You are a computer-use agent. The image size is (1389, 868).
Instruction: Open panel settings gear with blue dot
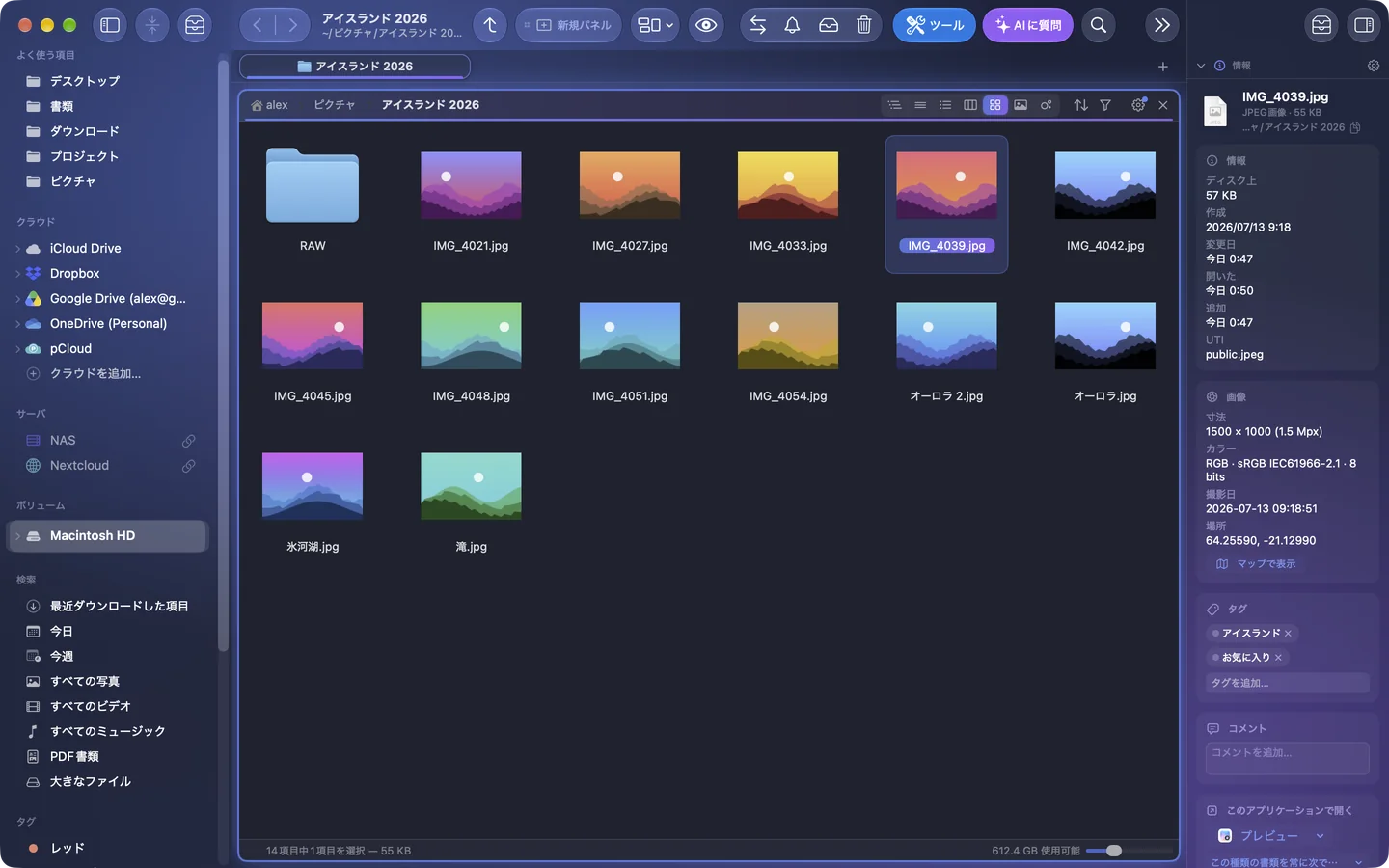click(x=1138, y=104)
